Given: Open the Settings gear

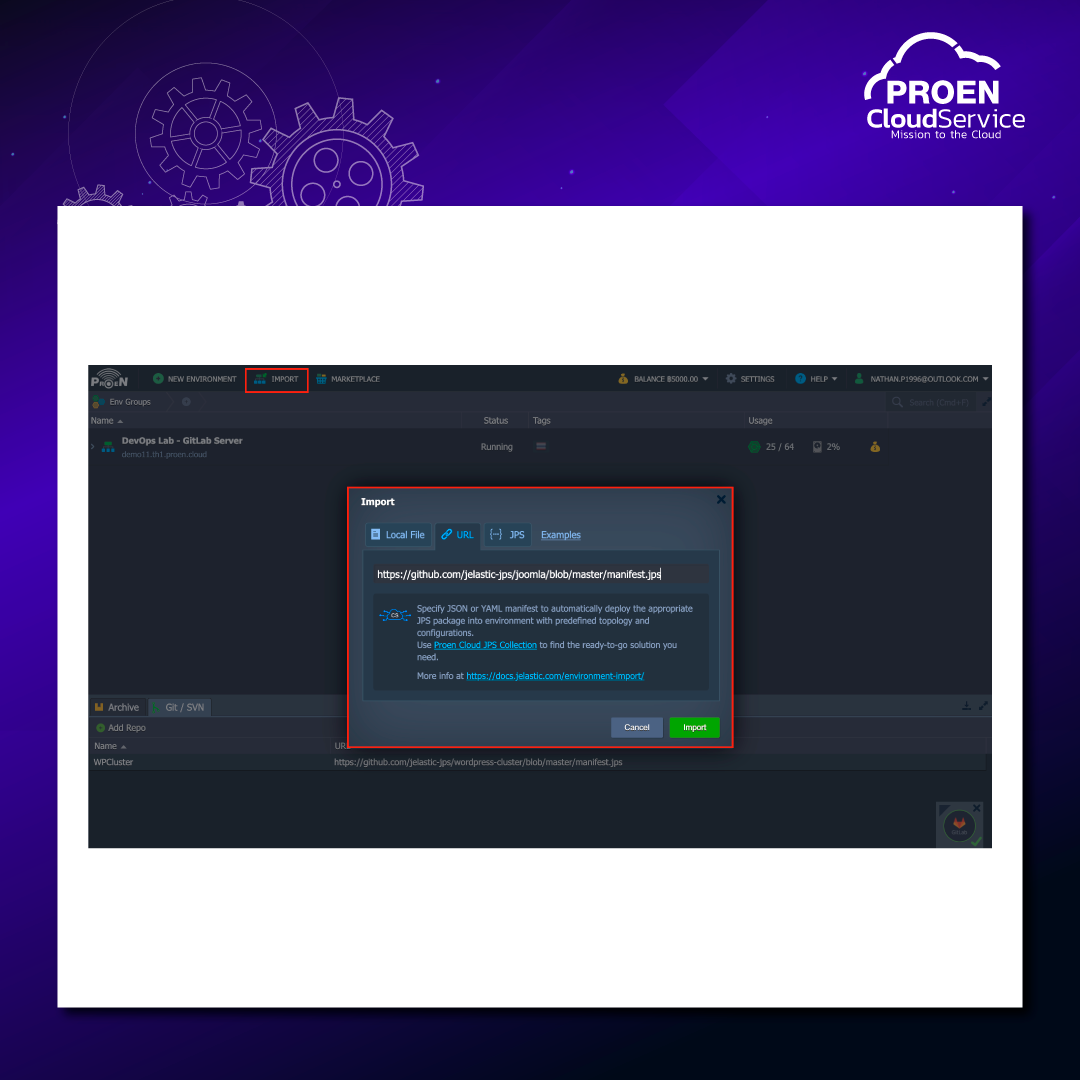Looking at the screenshot, I should coord(750,379).
